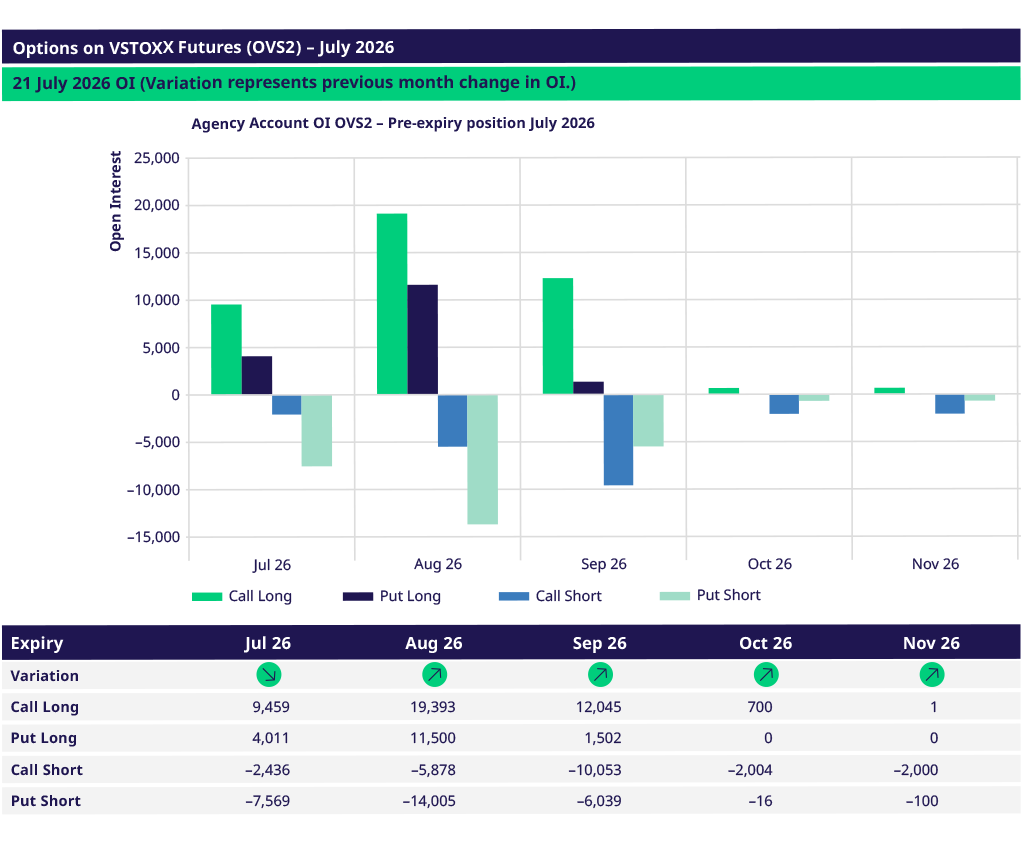Click the green 21 July 2026 OI banner
The image size is (1024, 841).
[x=511, y=84]
